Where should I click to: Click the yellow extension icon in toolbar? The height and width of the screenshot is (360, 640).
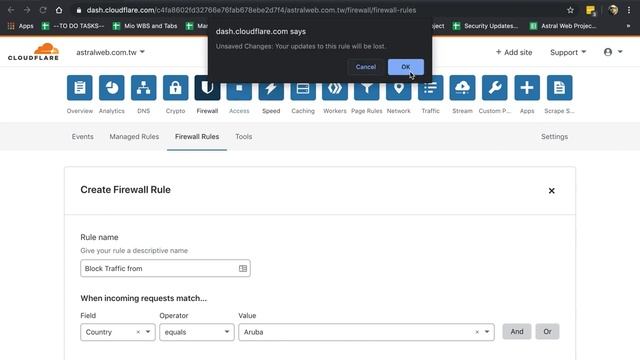[591, 11]
